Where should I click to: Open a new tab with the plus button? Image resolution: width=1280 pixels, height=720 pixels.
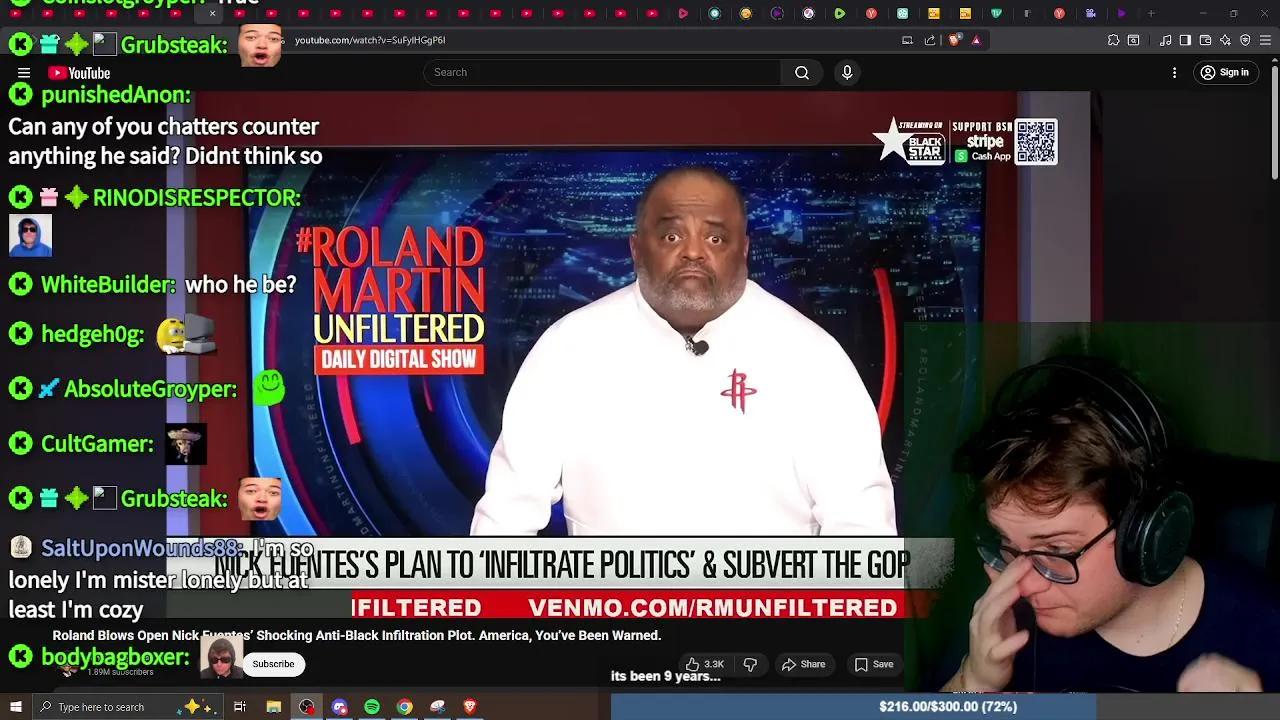pyautogui.click(x=1151, y=14)
